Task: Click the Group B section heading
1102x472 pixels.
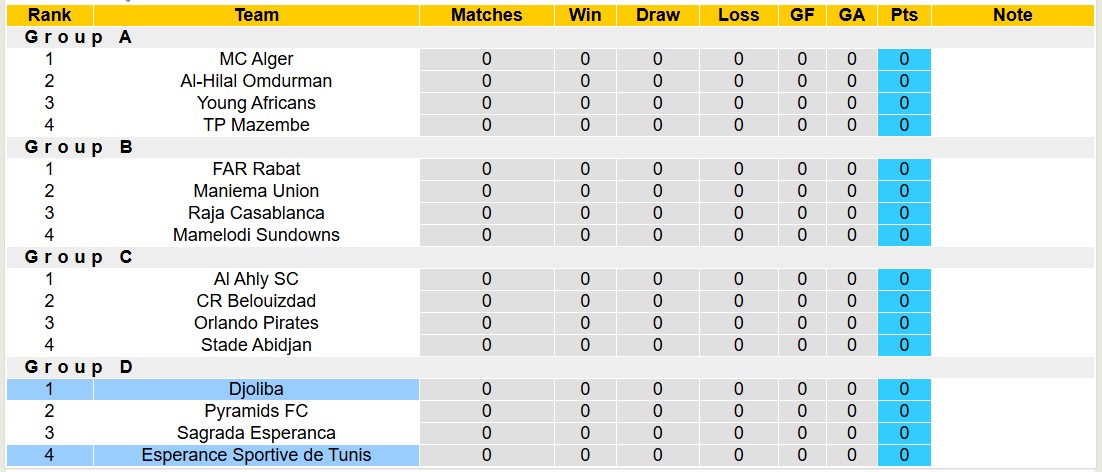Action: (x=79, y=147)
